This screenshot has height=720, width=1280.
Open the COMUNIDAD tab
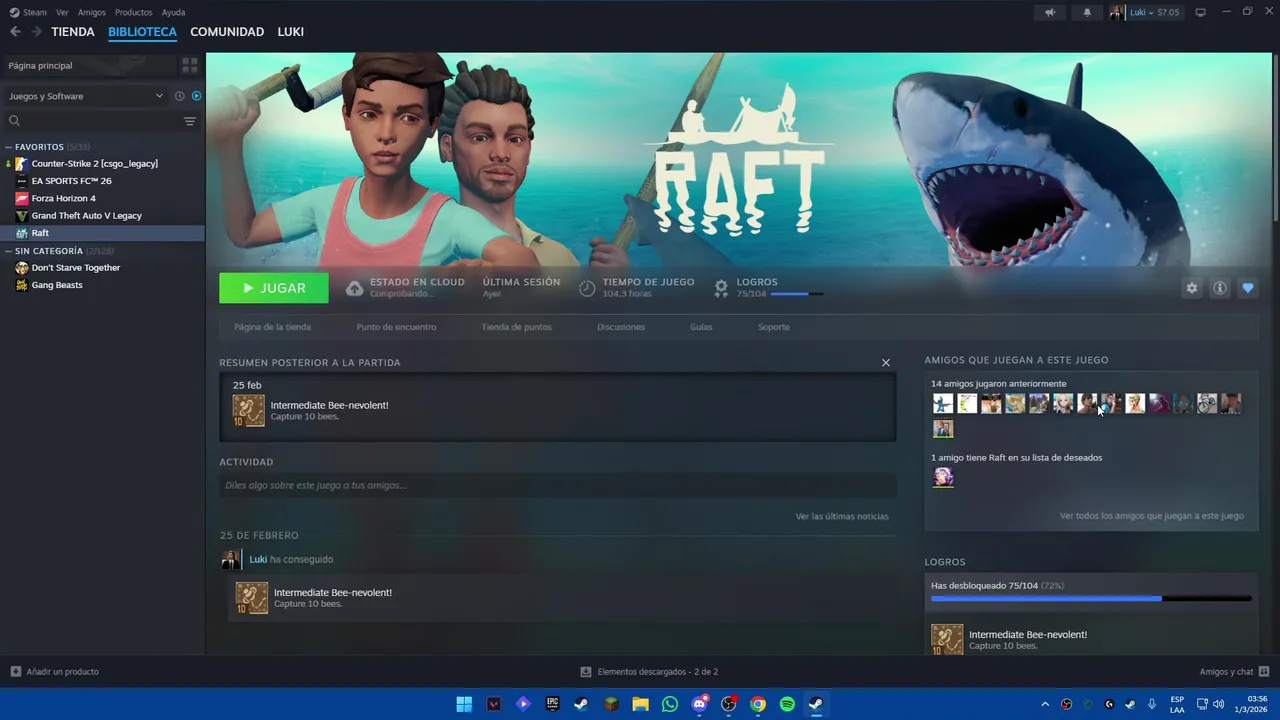coord(227,32)
